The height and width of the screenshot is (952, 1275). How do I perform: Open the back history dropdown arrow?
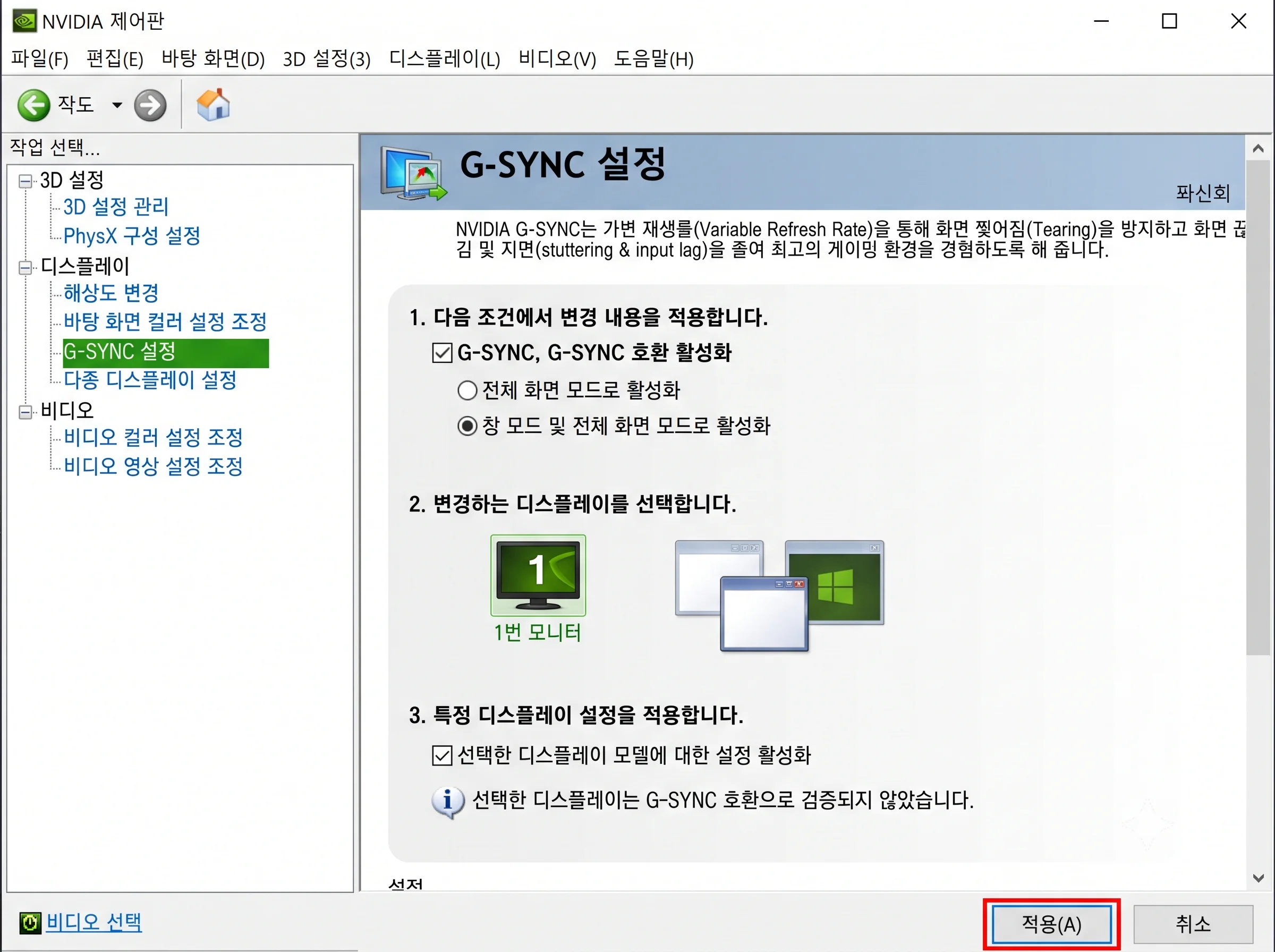pos(117,105)
